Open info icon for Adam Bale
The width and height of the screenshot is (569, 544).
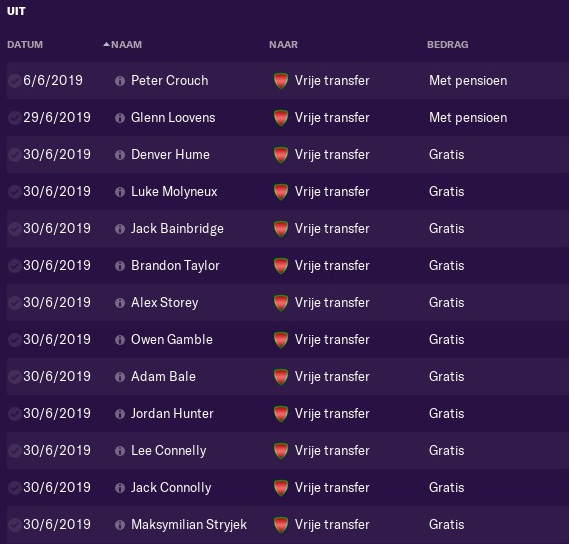pyautogui.click(x=120, y=377)
